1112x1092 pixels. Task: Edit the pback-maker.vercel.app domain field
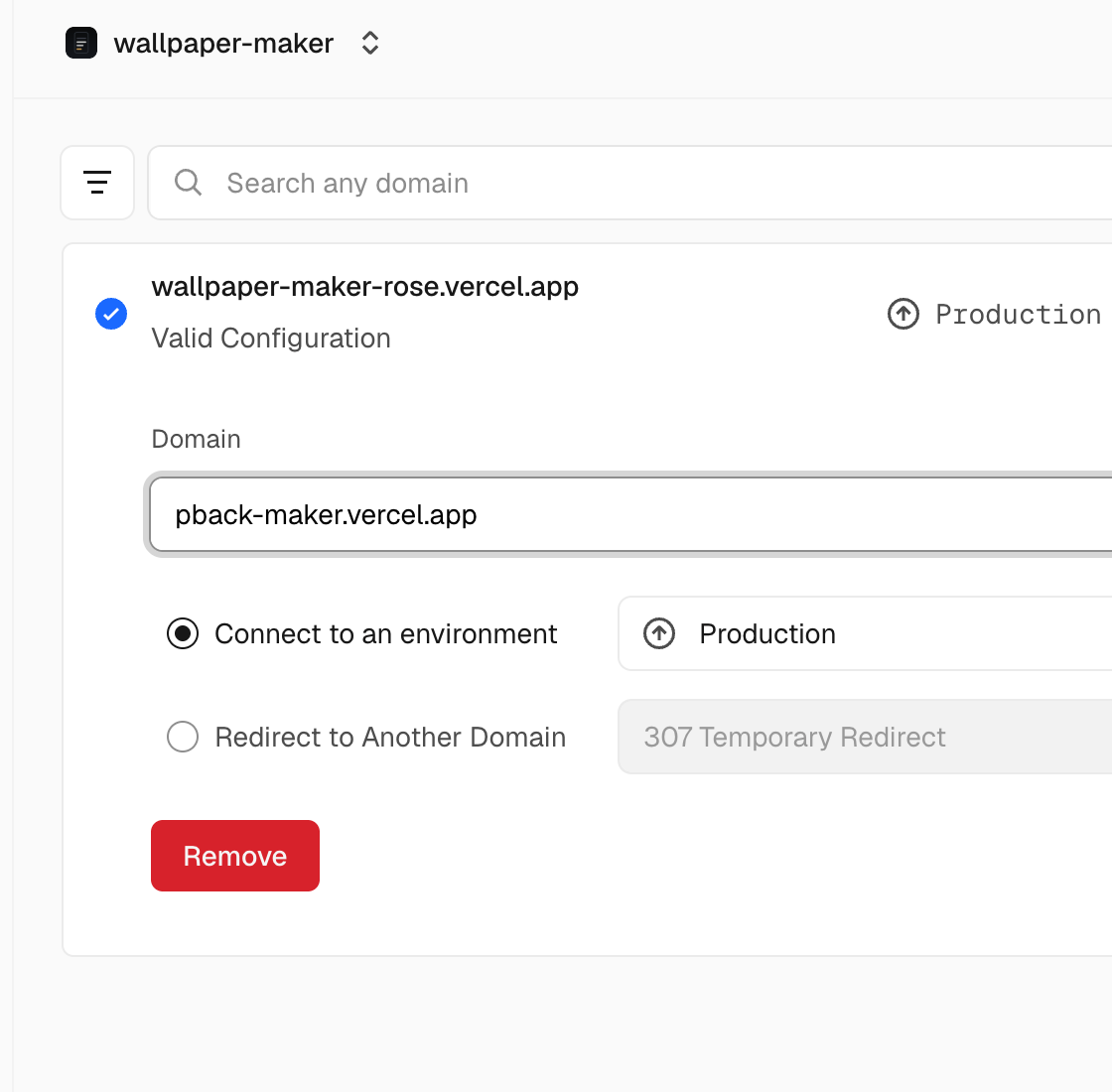click(x=630, y=514)
